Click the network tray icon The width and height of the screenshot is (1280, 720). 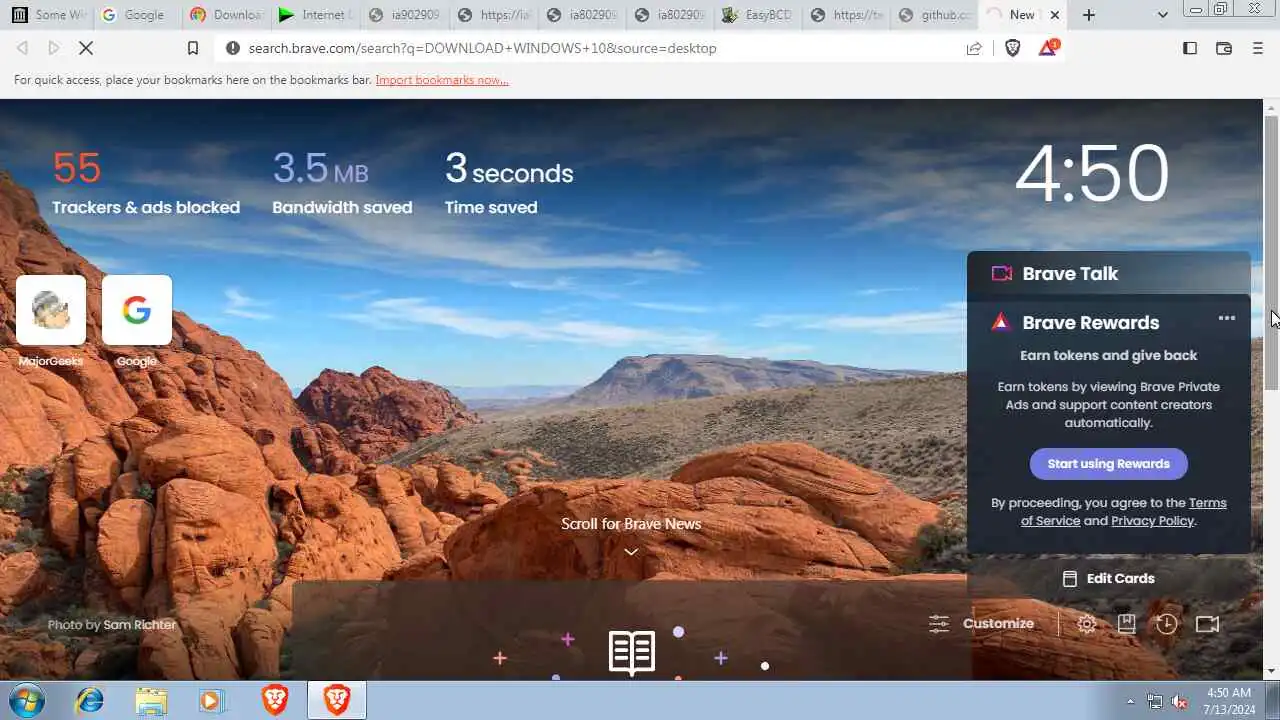coord(1155,701)
